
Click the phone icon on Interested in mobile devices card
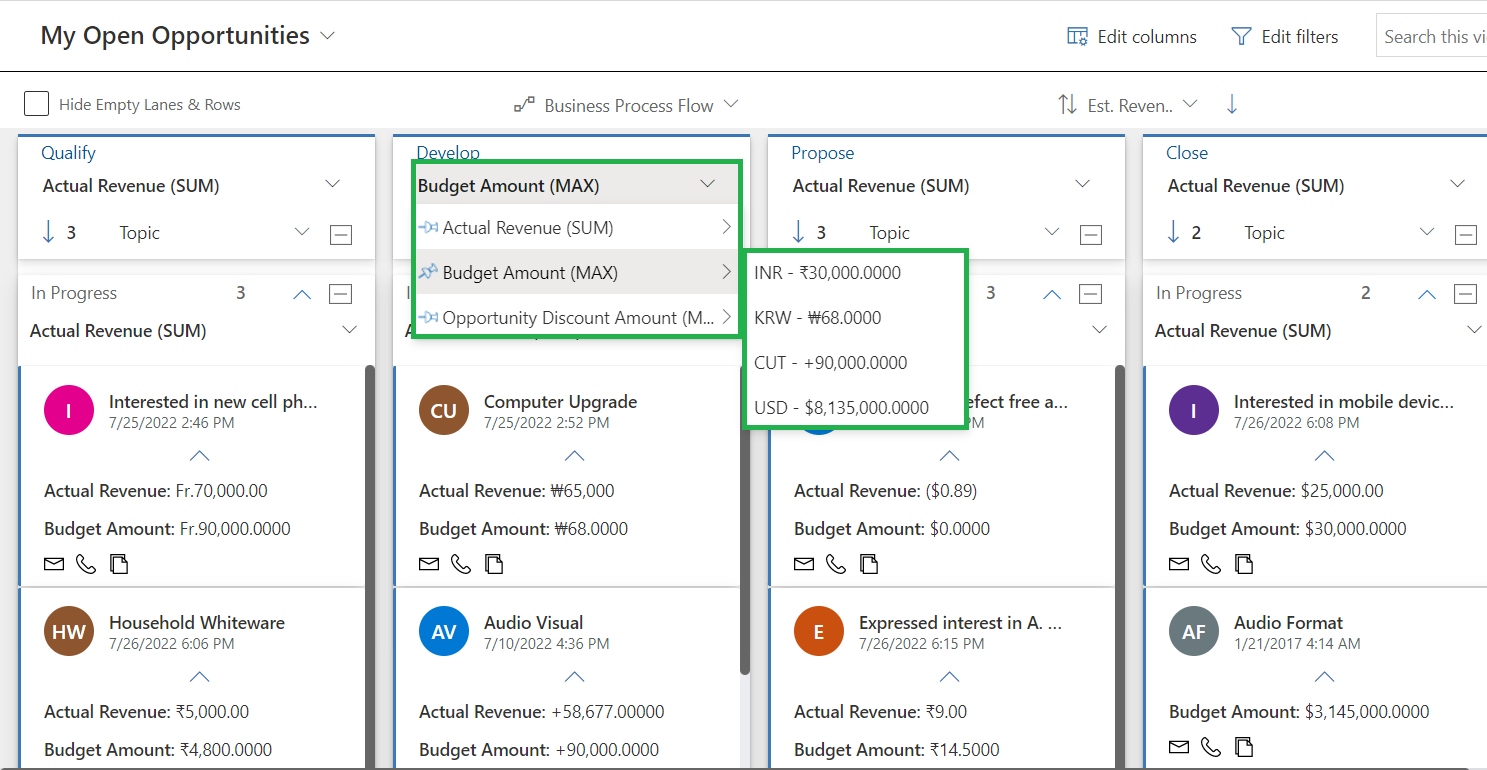[x=1211, y=565]
